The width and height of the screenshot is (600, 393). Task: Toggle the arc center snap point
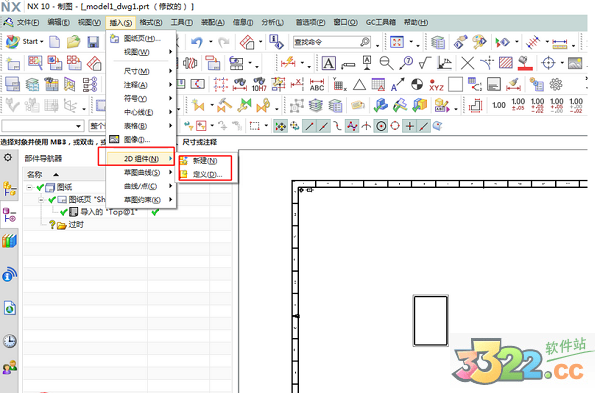click(x=381, y=126)
